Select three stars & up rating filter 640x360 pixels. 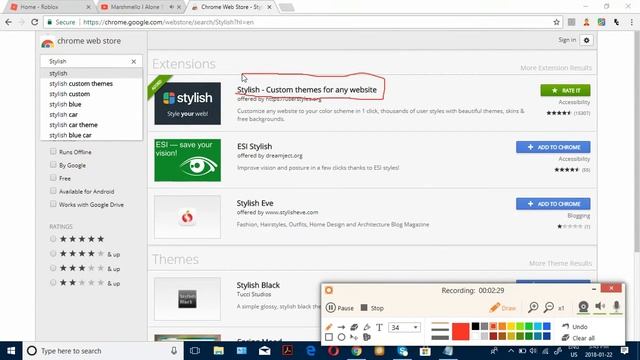pyautogui.click(x=53, y=268)
